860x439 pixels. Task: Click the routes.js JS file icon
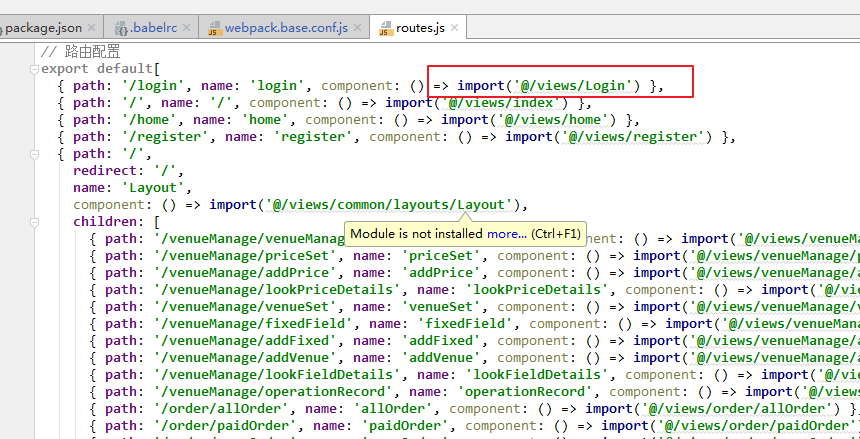tap(386, 28)
